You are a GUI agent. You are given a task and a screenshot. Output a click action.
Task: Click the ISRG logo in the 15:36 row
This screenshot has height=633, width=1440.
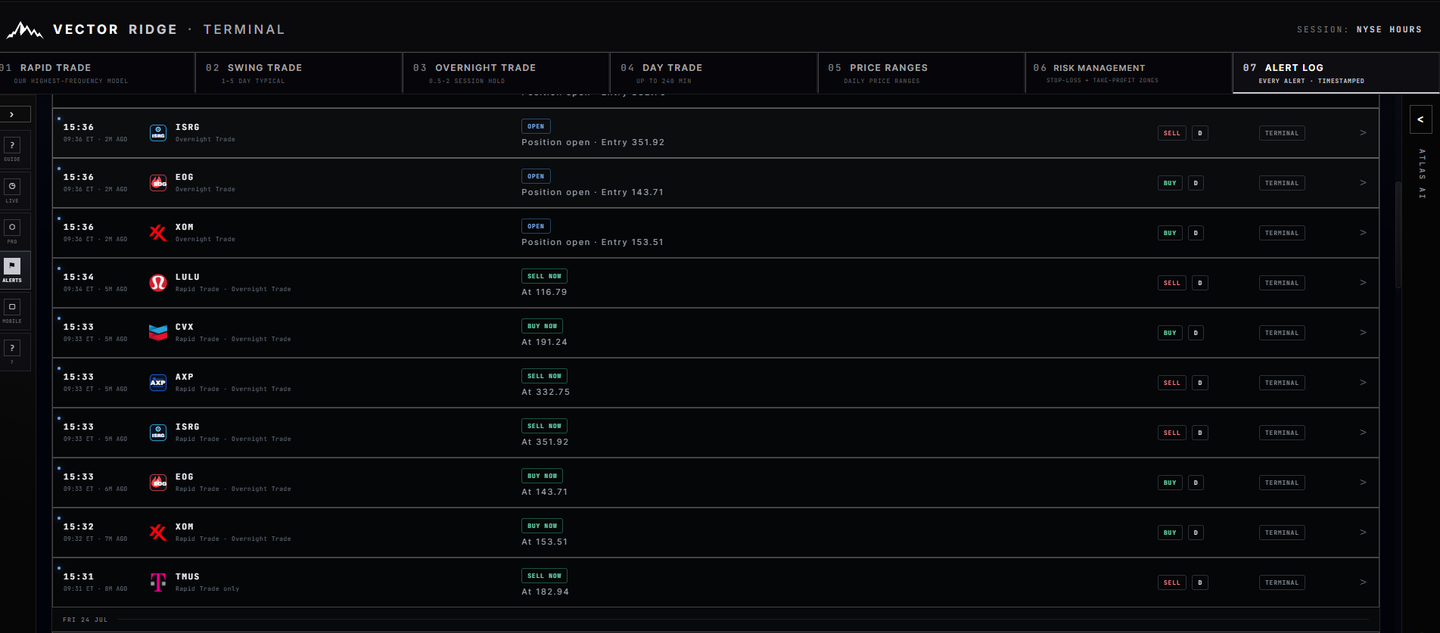tap(158, 133)
